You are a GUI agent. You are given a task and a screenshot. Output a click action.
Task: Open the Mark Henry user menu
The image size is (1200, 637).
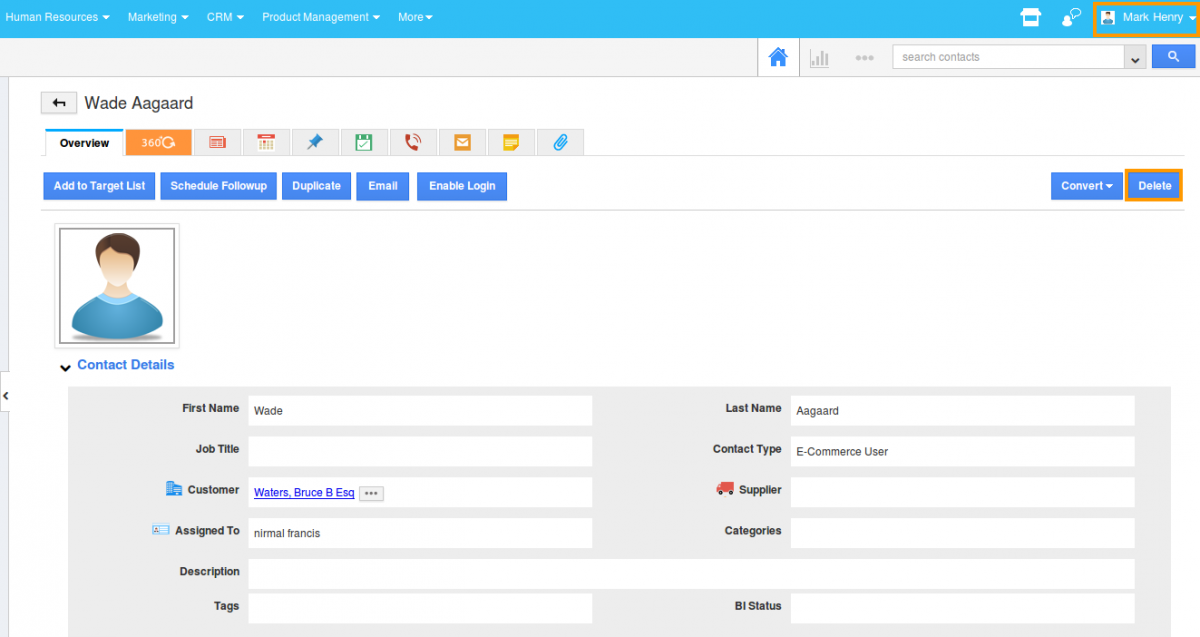click(1147, 18)
